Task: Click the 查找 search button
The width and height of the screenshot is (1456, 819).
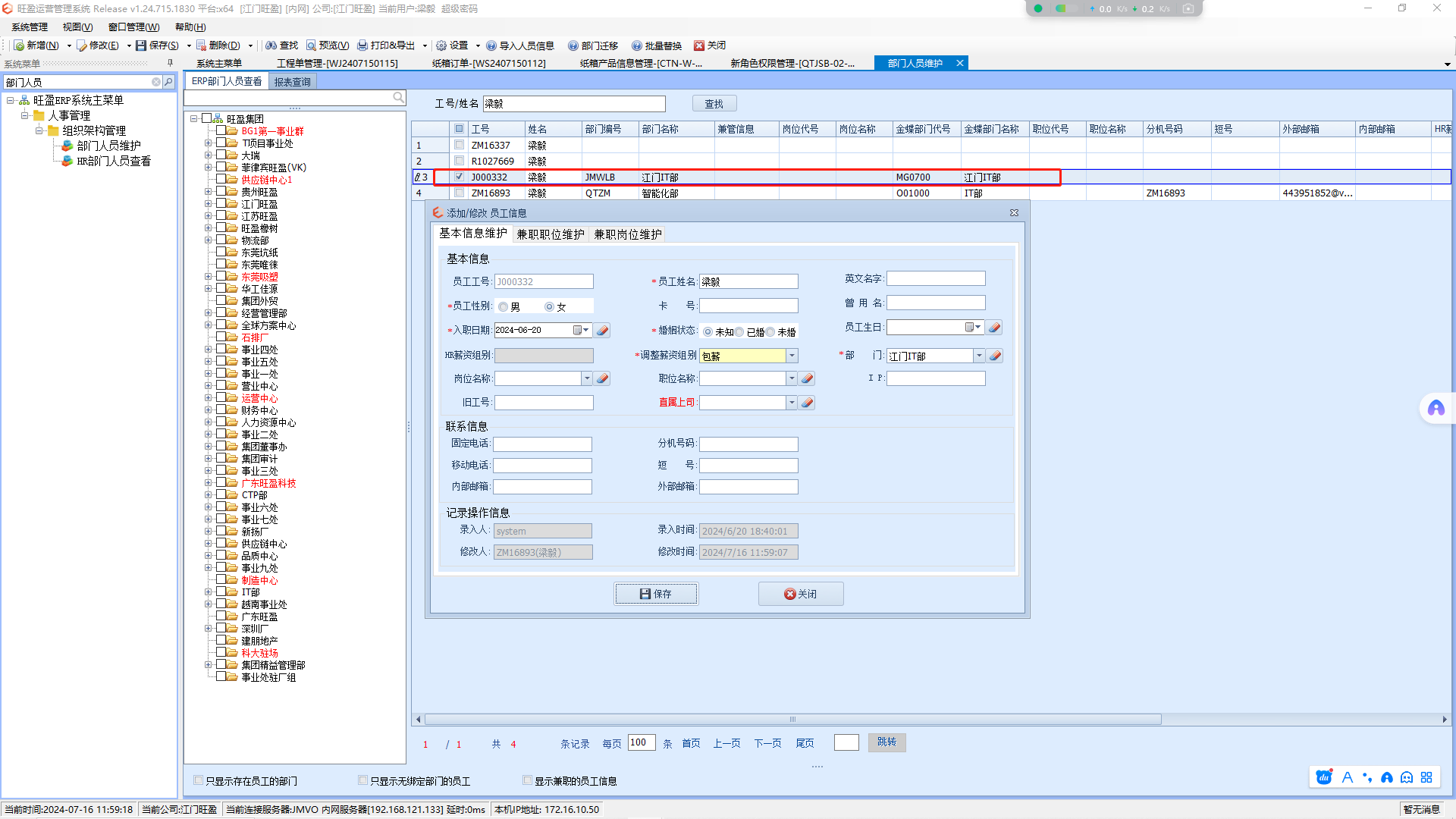Action: pos(714,104)
